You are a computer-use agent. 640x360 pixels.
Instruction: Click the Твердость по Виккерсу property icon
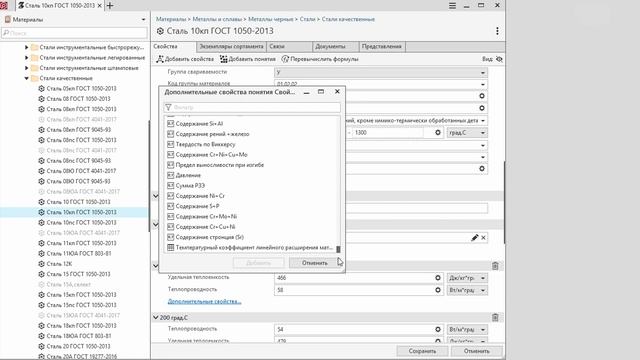tap(171, 144)
